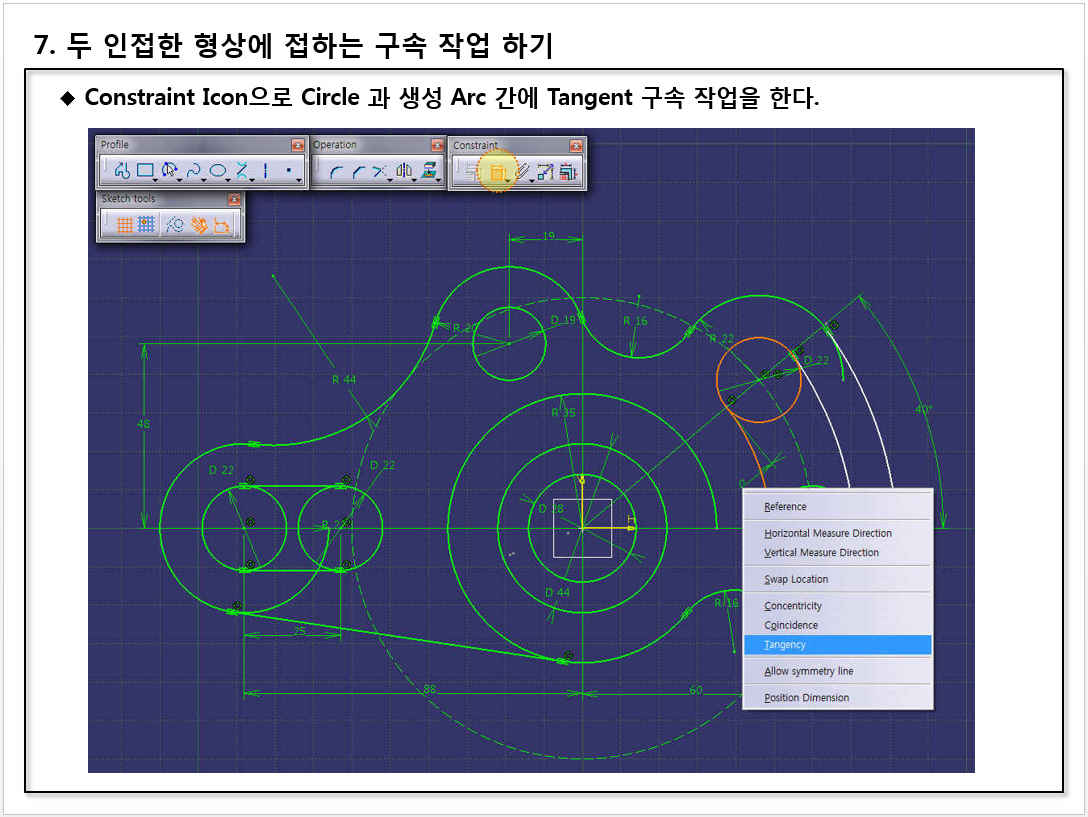Toggle Dimensional Constraints in Sketch tools

click(x=223, y=226)
